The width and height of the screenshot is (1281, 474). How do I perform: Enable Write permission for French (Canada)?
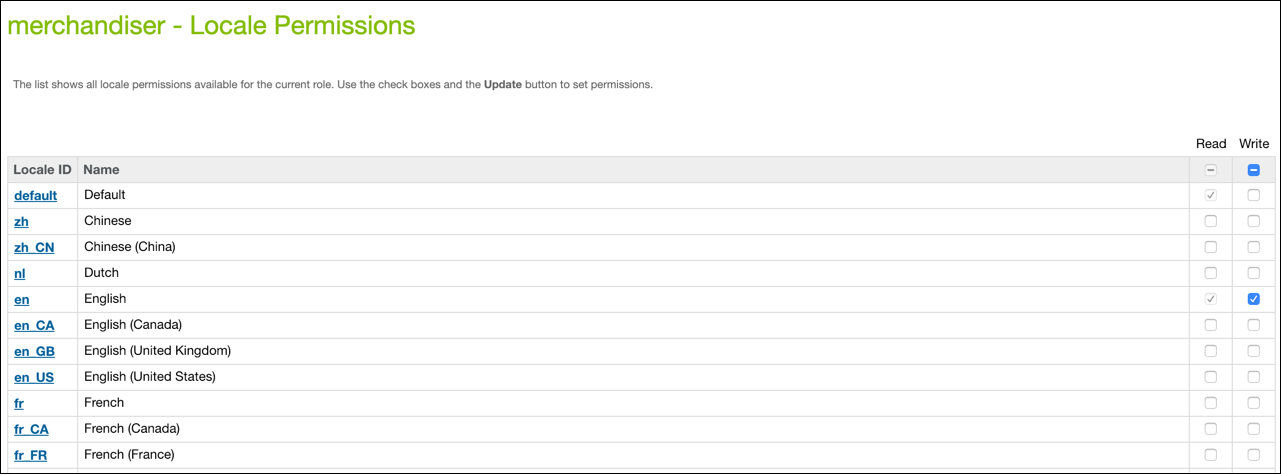click(1254, 429)
